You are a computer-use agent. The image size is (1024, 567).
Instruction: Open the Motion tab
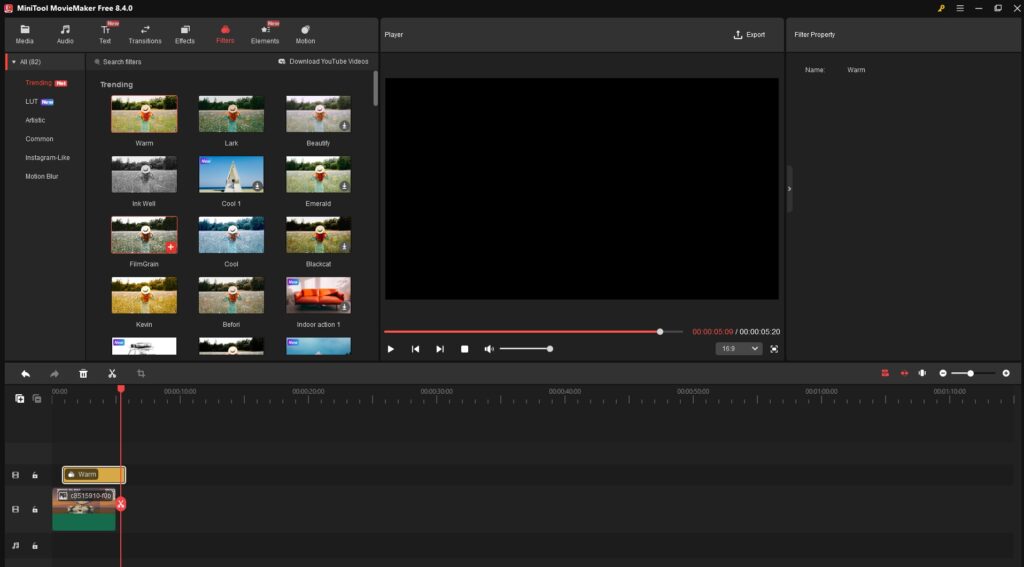point(305,35)
